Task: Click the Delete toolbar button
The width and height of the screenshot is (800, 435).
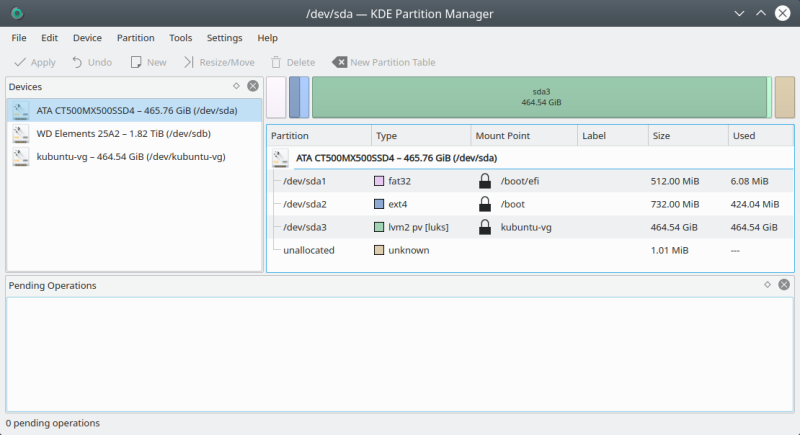Action: [293, 62]
